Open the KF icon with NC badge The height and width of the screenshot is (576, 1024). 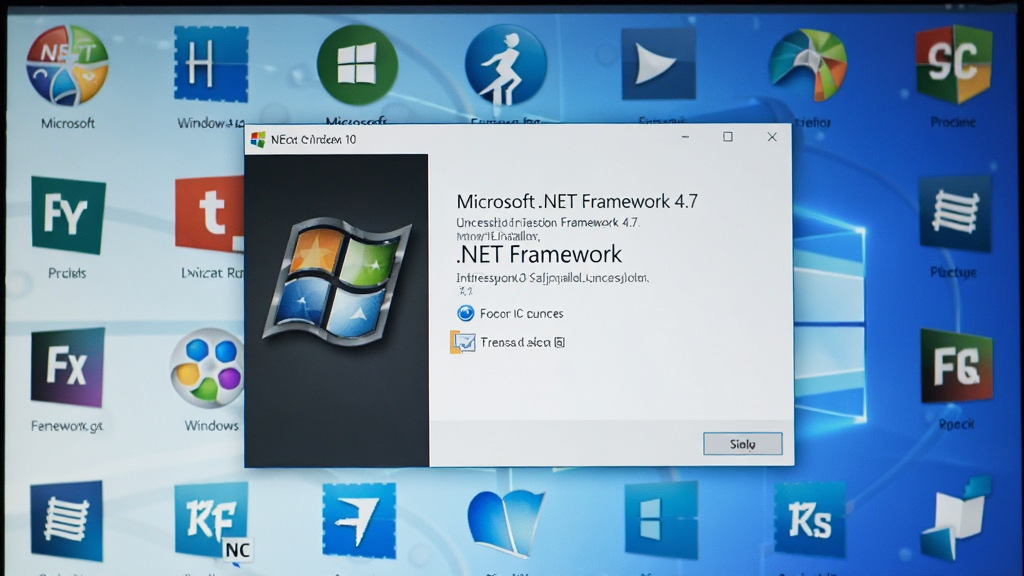[x=212, y=520]
